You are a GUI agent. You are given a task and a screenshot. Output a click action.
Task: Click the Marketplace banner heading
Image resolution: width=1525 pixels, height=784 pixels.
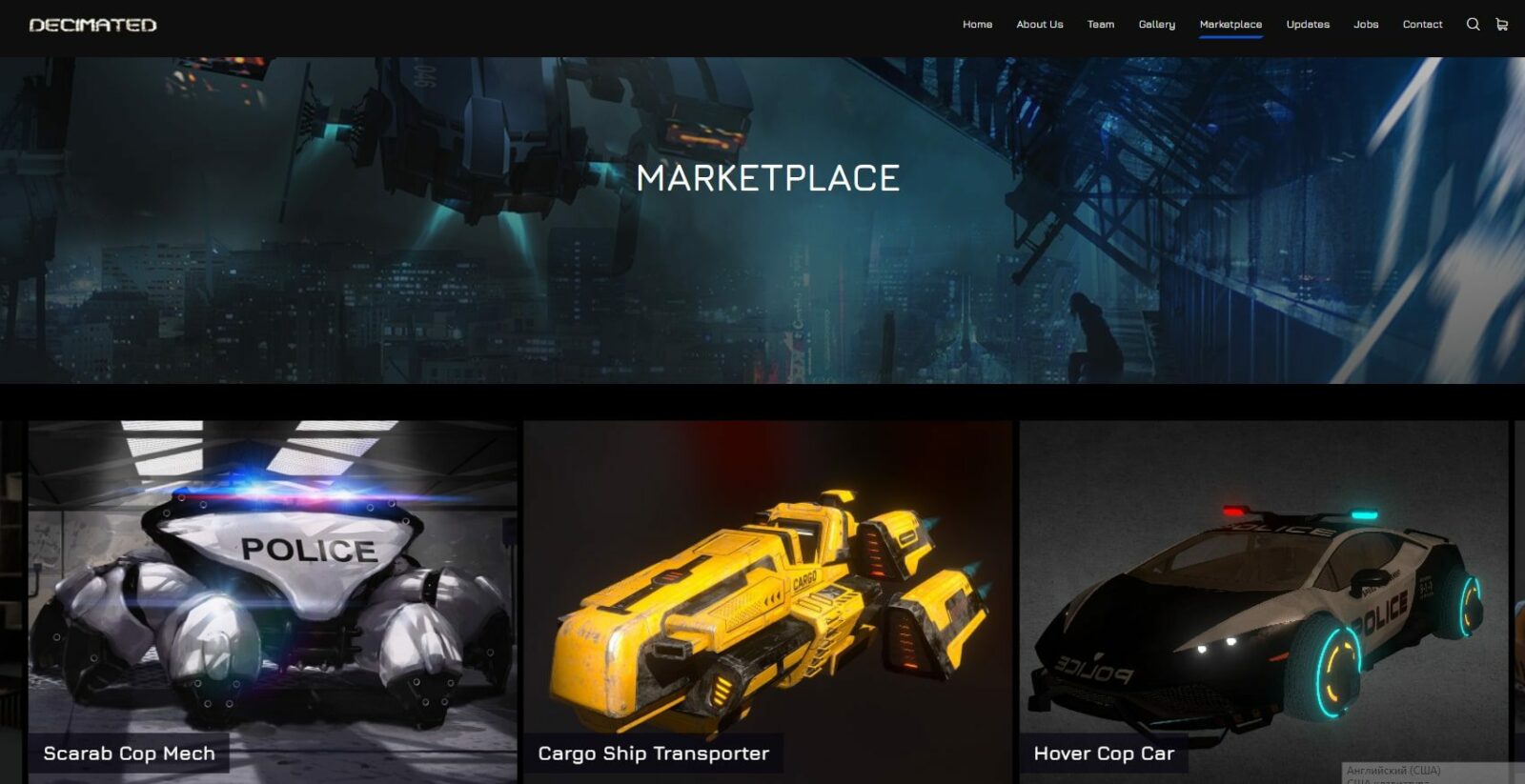click(x=768, y=178)
